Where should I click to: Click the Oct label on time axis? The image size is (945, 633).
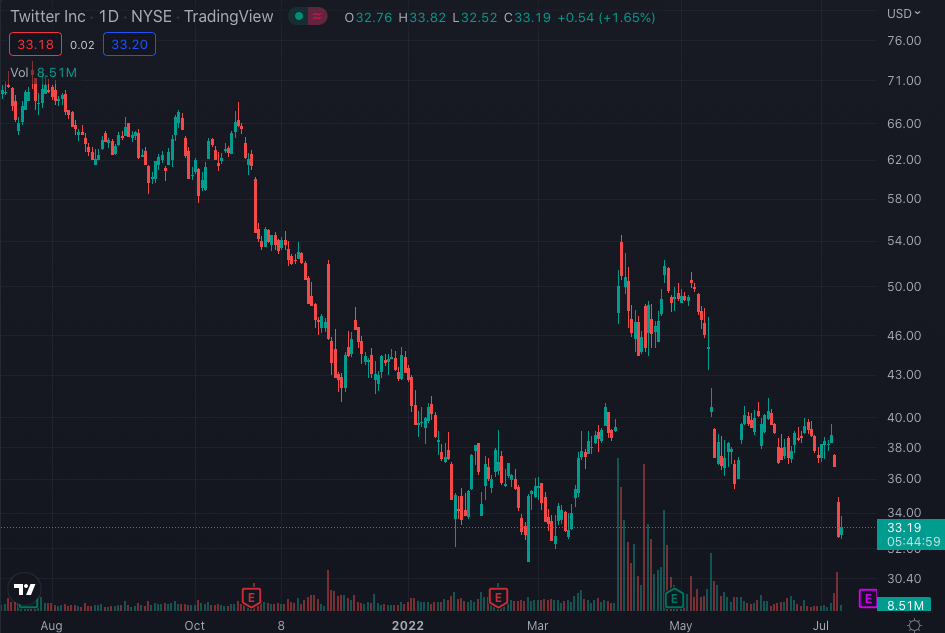click(194, 625)
